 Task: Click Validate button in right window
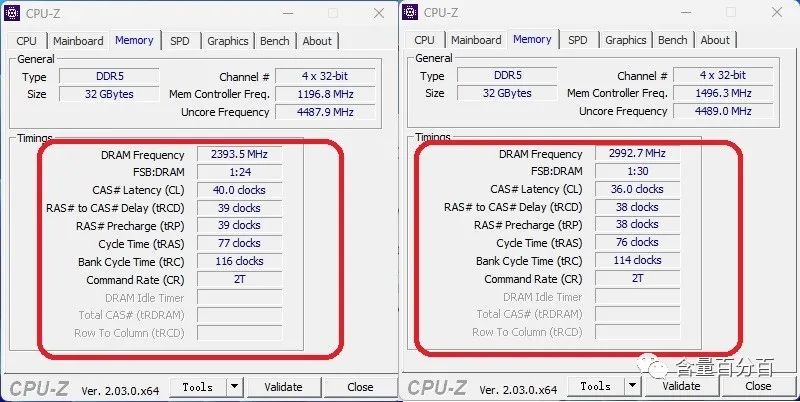(x=681, y=386)
